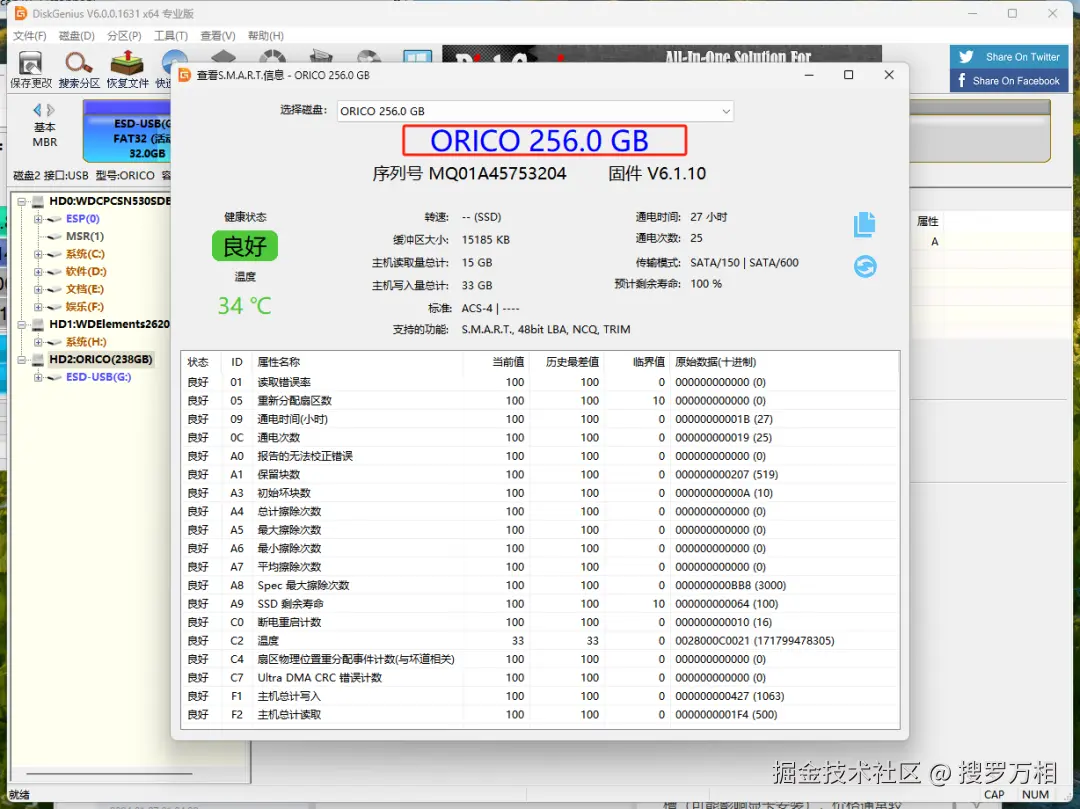Click the ESD-USB FAT32 32.0GB partition block
The height and width of the screenshot is (809, 1080).
click(127, 131)
